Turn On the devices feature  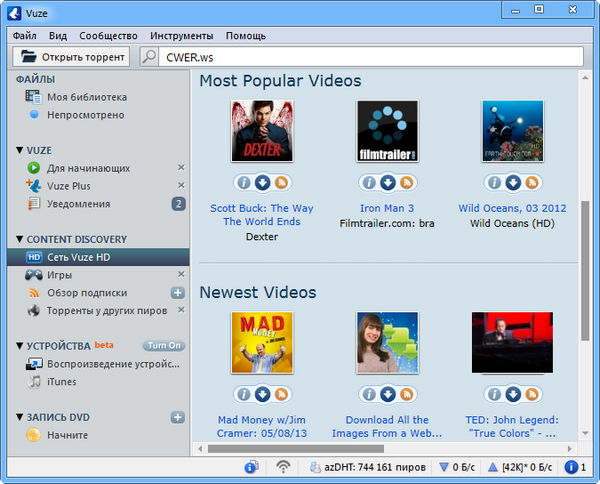pyautogui.click(x=164, y=345)
